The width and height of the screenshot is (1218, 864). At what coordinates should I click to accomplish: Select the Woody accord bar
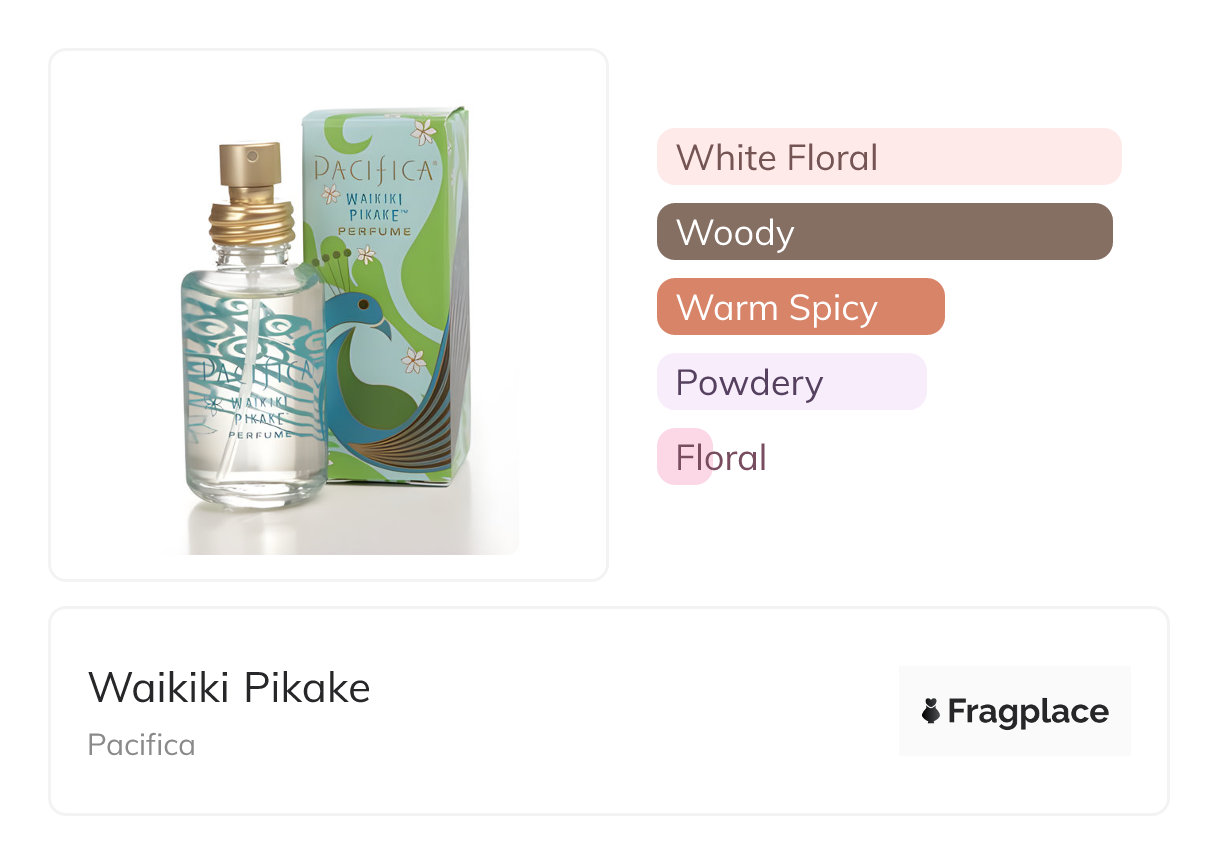884,232
